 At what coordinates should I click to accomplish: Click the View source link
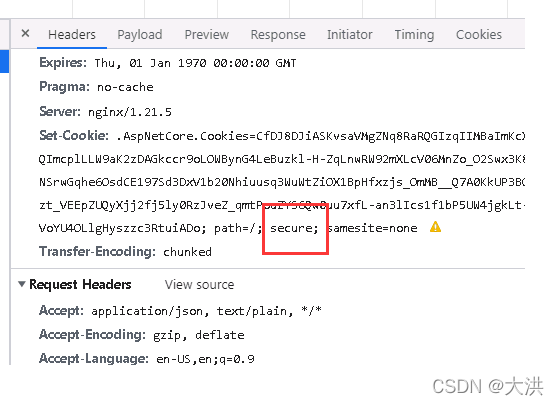(x=199, y=284)
